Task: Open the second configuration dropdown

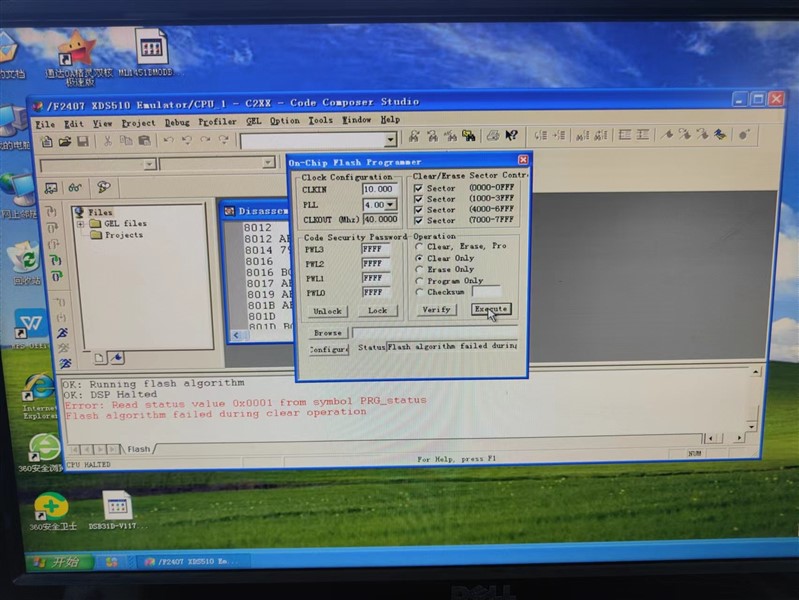Action: click(x=268, y=163)
